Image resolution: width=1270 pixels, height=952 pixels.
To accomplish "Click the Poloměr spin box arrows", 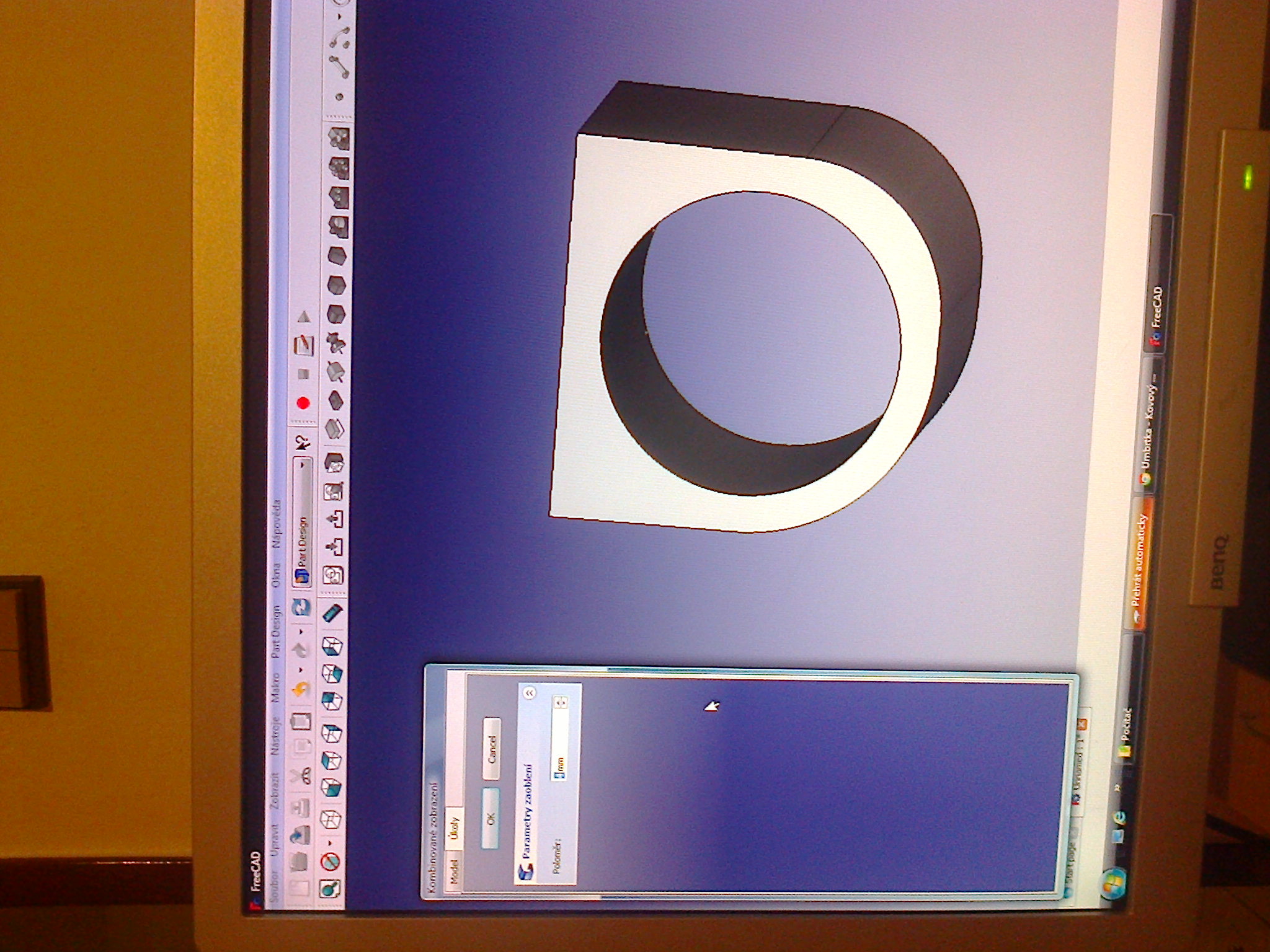I will pyautogui.click(x=560, y=702).
